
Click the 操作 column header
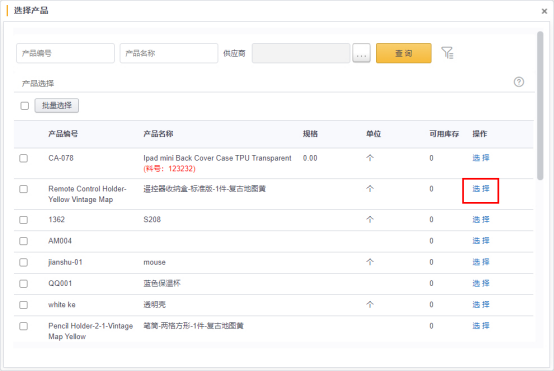click(x=480, y=134)
